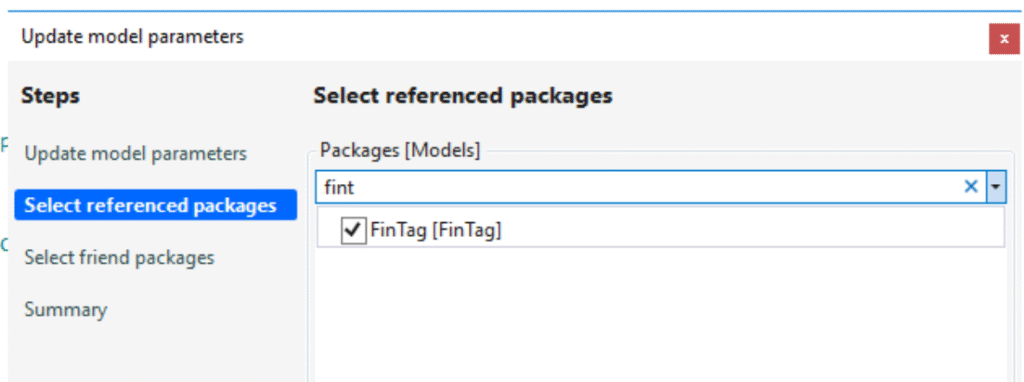
Task: Open the Select friend packages step
Action: click(x=120, y=257)
